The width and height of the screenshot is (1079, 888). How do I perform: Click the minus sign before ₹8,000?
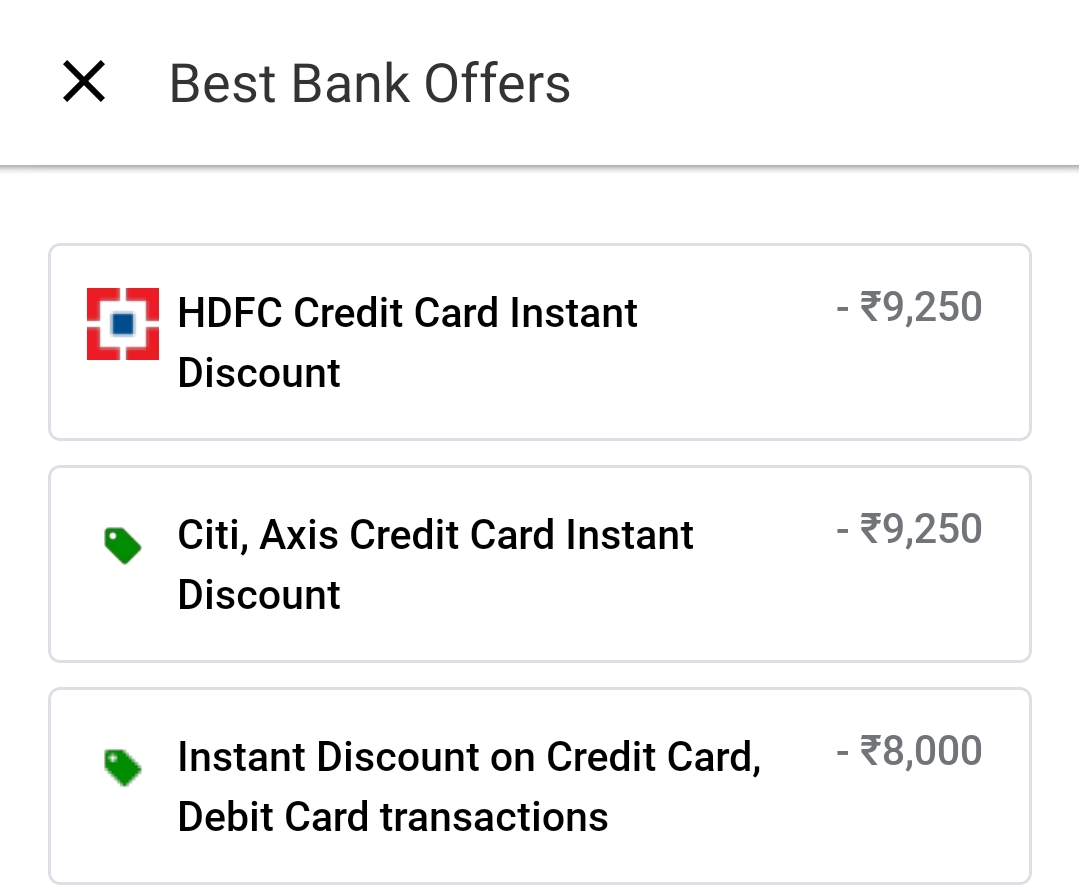click(x=843, y=753)
